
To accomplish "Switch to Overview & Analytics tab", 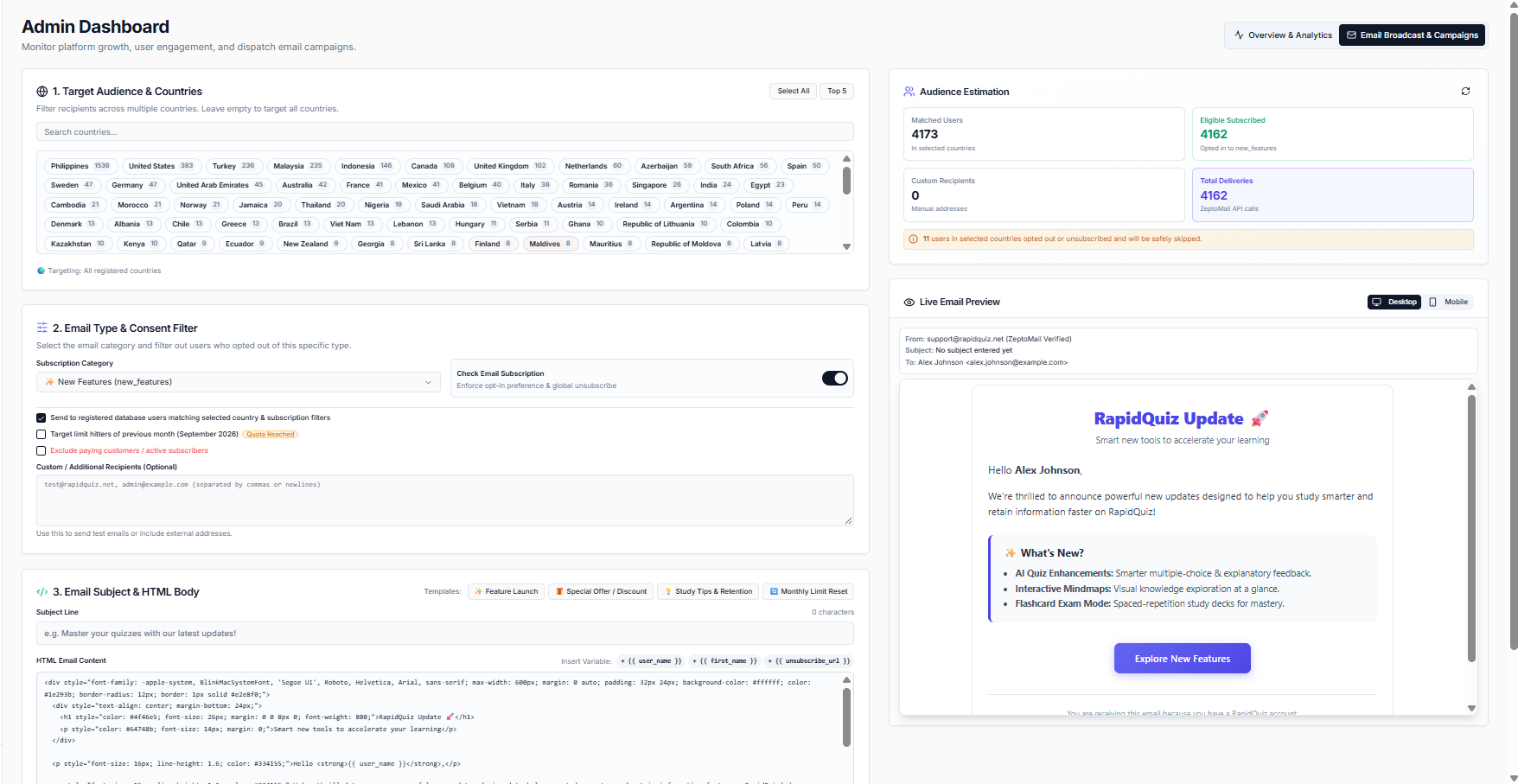I will pyautogui.click(x=1283, y=35).
